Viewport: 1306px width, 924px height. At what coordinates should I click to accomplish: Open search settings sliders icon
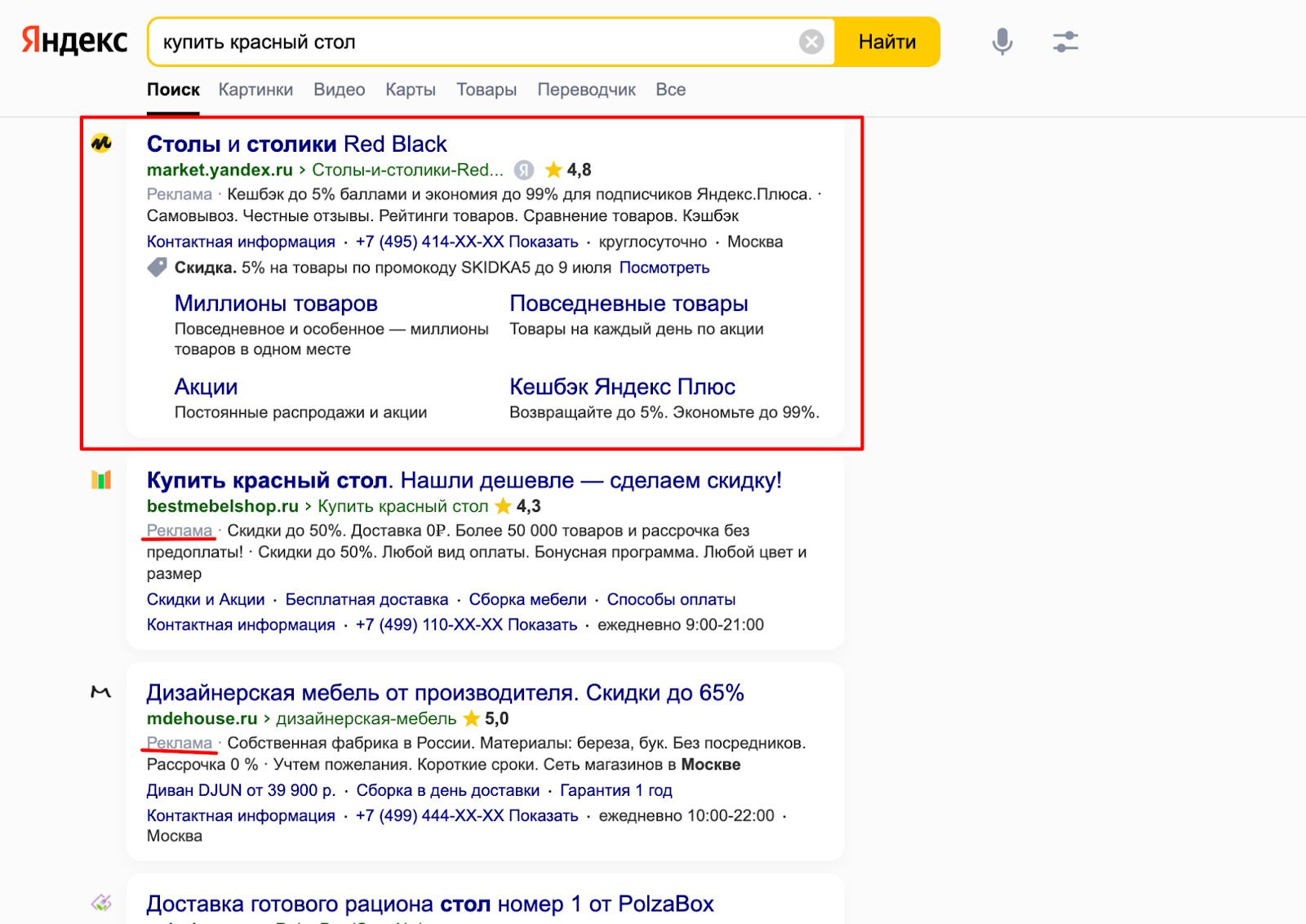(x=1065, y=42)
